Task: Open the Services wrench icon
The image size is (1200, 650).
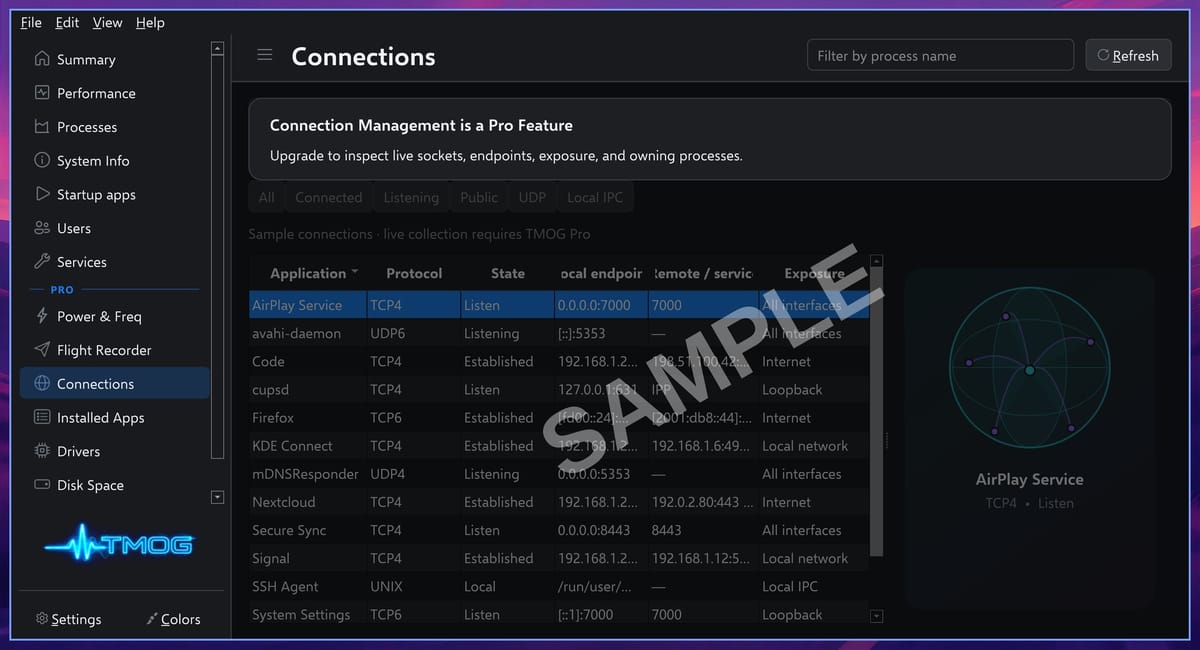Action: pyautogui.click(x=42, y=262)
